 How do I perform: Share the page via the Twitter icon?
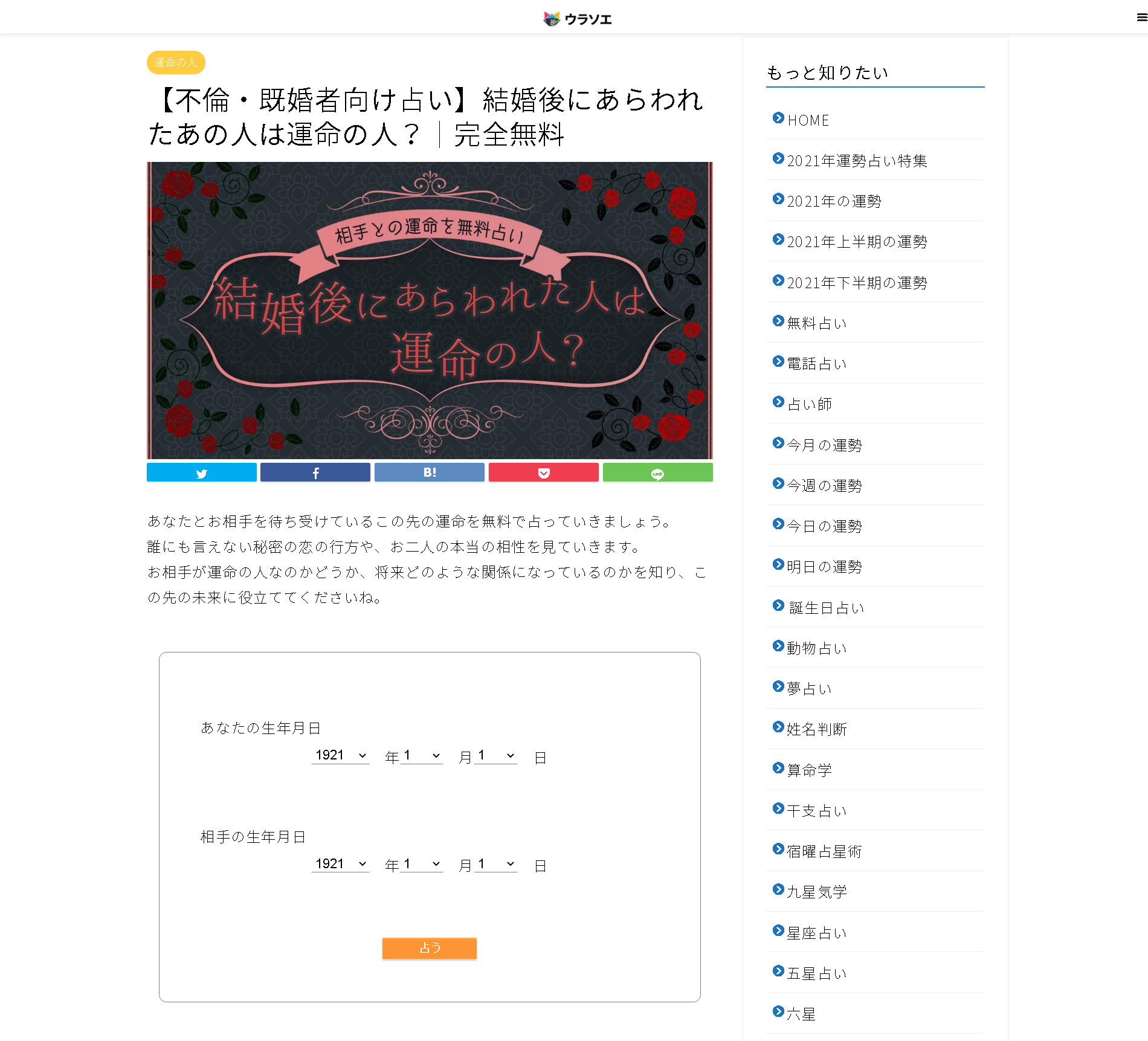201,472
